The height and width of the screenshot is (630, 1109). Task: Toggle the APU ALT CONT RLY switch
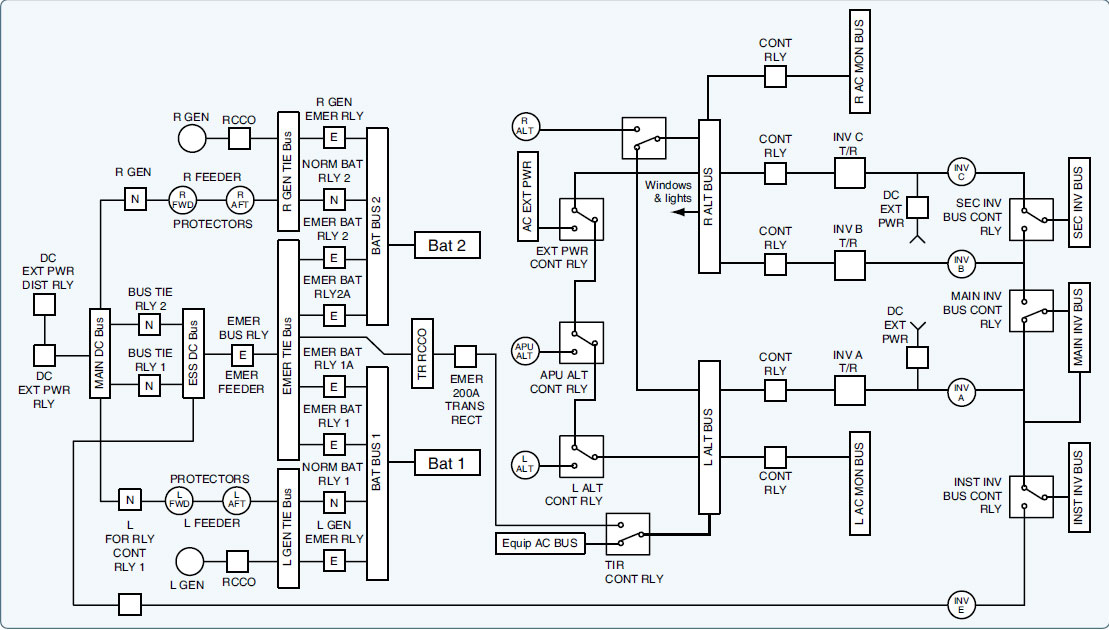[x=581, y=343]
